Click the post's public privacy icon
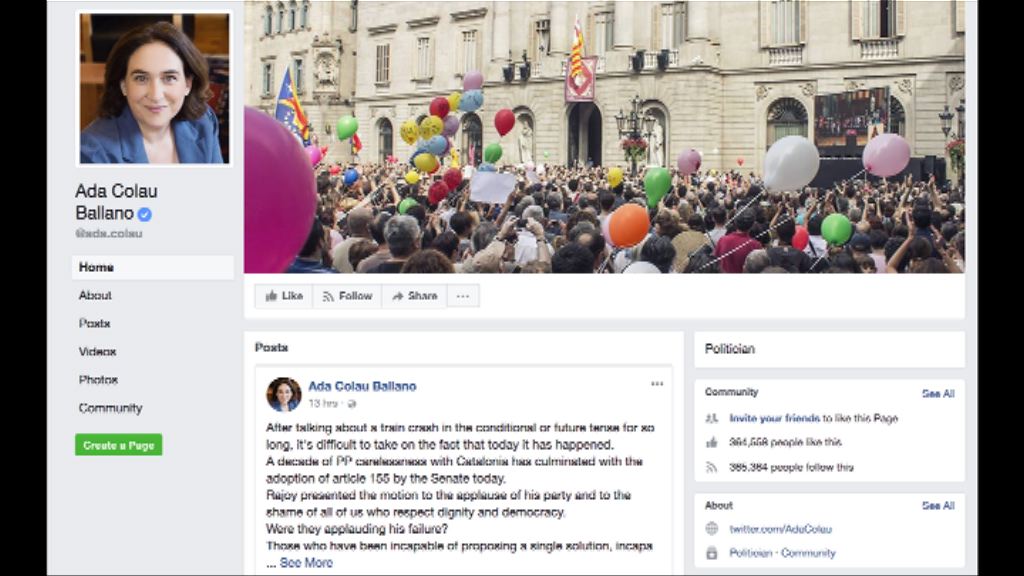Viewport: 1024px width, 576px height. (x=352, y=404)
